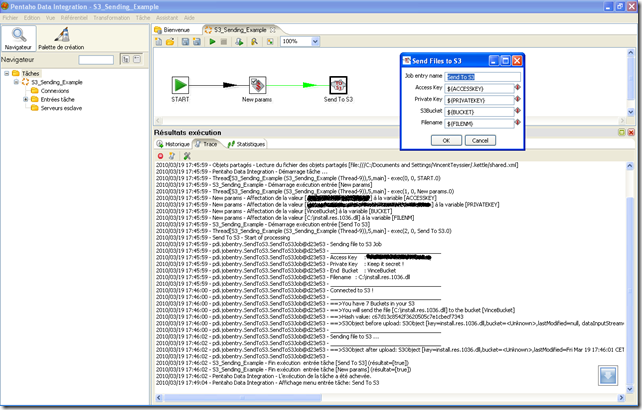The width and height of the screenshot is (642, 410).
Task: Click OK in Send Files to S3 dialog
Action: point(446,140)
